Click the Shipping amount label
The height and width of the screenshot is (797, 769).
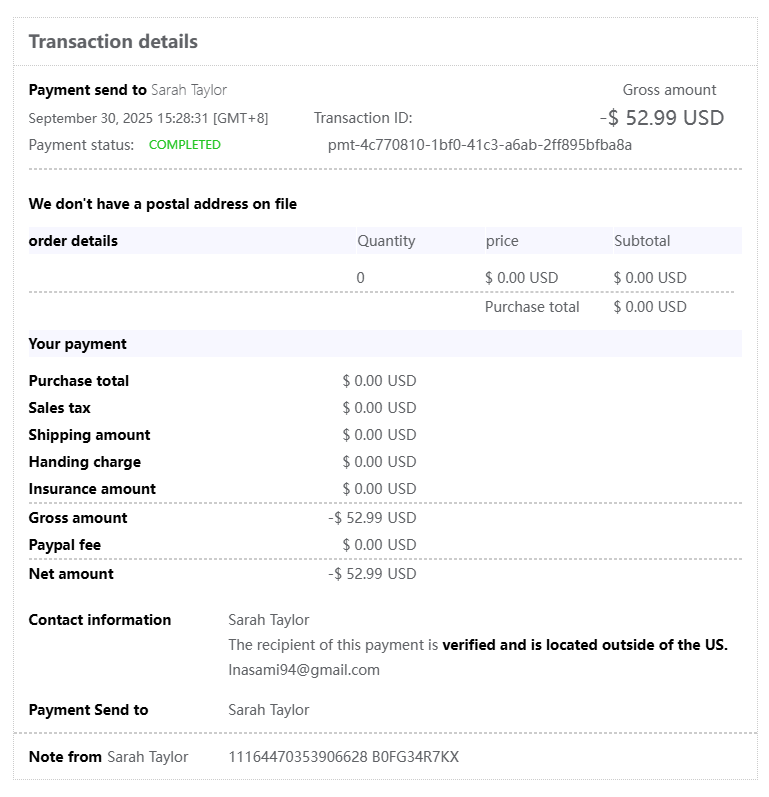click(x=89, y=435)
